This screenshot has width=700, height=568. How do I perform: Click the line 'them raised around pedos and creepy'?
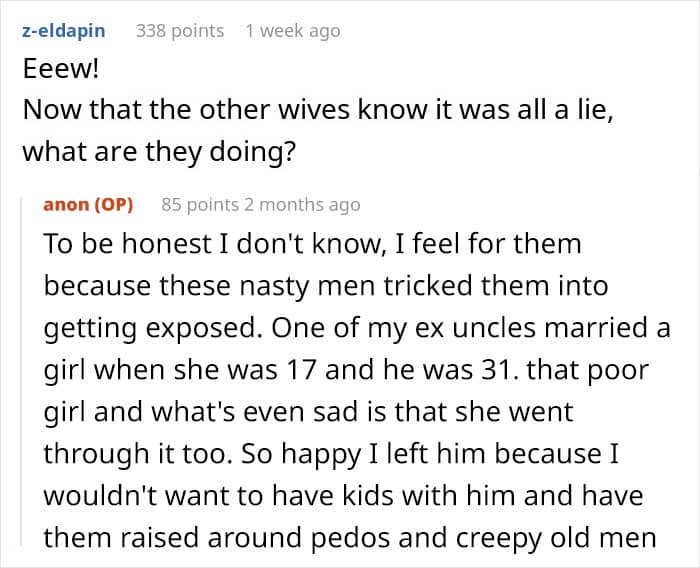point(350,538)
